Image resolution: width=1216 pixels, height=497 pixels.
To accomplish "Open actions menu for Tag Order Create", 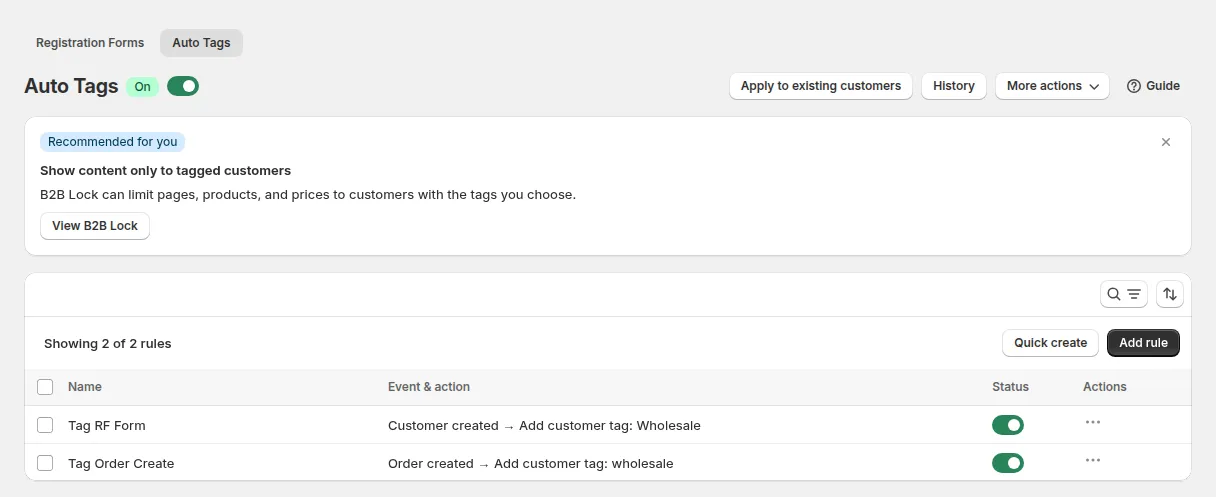I will click(1093, 460).
